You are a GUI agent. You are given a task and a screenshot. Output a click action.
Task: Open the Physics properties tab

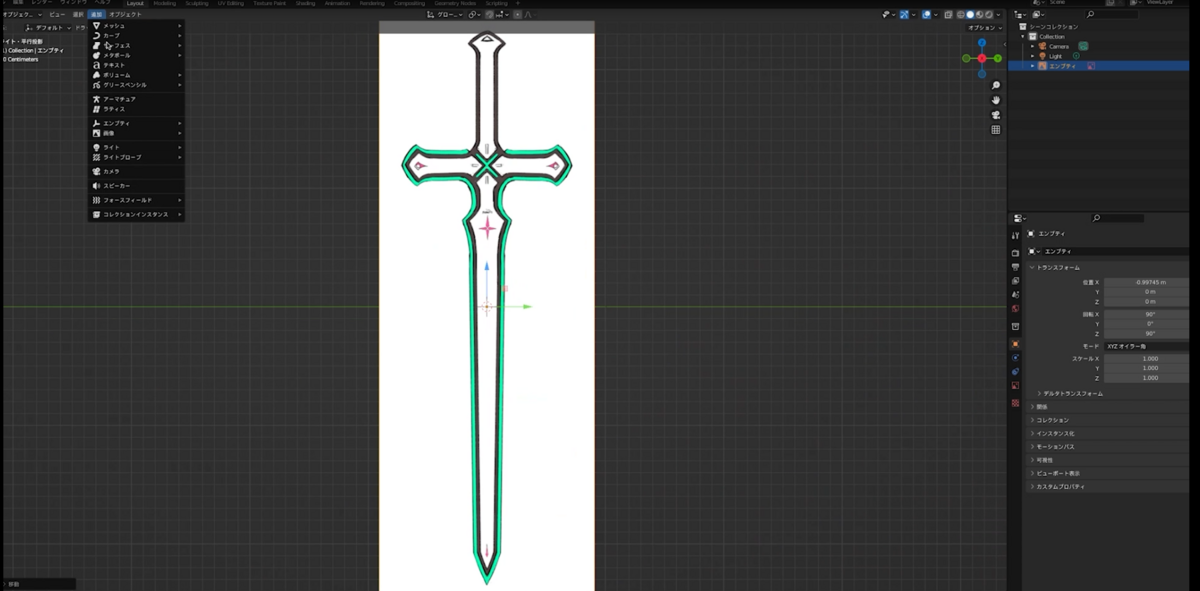(x=1015, y=357)
